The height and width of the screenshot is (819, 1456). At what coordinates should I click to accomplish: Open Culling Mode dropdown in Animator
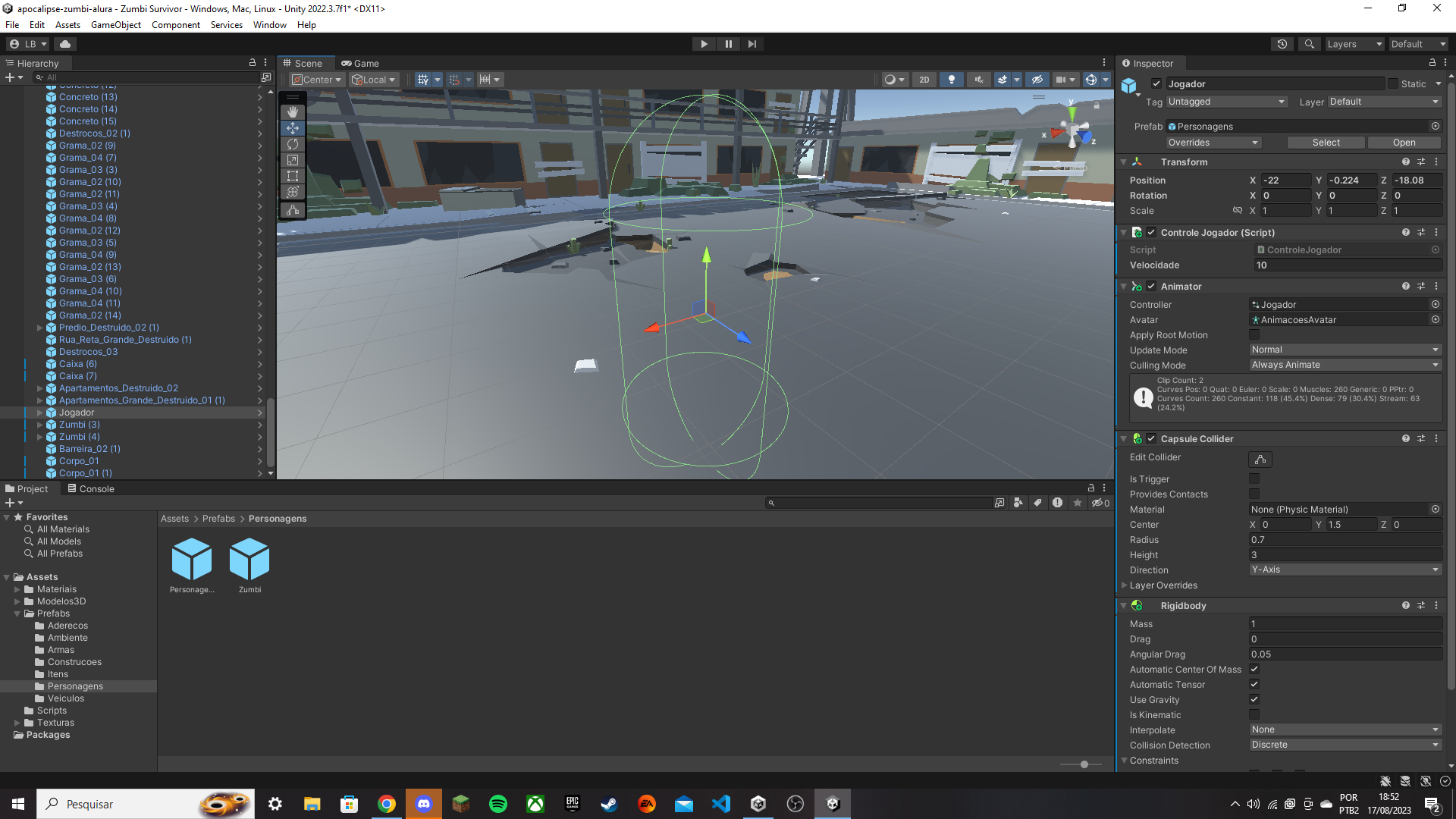click(x=1344, y=364)
